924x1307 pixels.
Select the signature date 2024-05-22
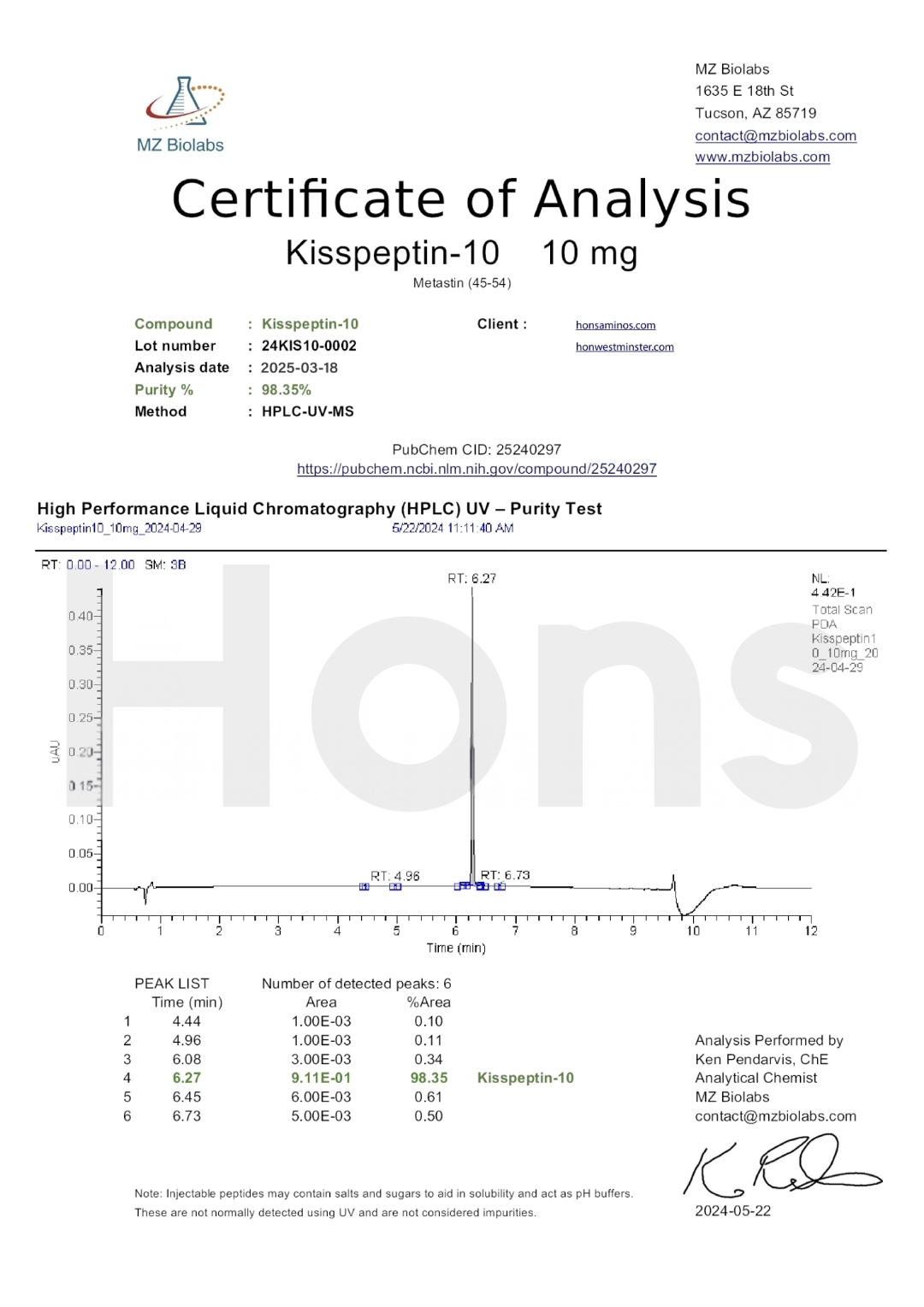click(x=732, y=1210)
